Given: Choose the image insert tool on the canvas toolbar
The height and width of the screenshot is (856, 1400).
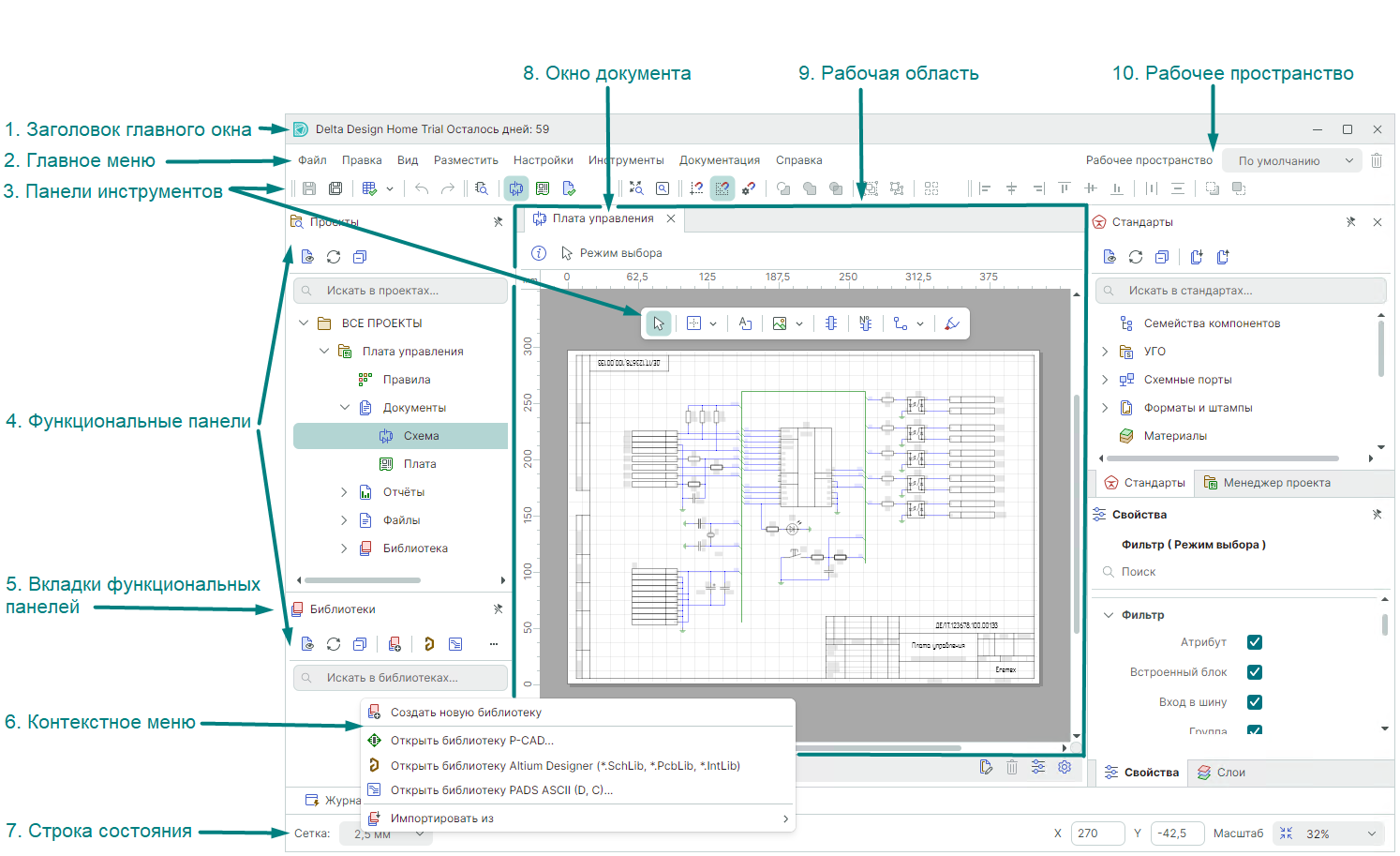Looking at the screenshot, I should [x=780, y=323].
